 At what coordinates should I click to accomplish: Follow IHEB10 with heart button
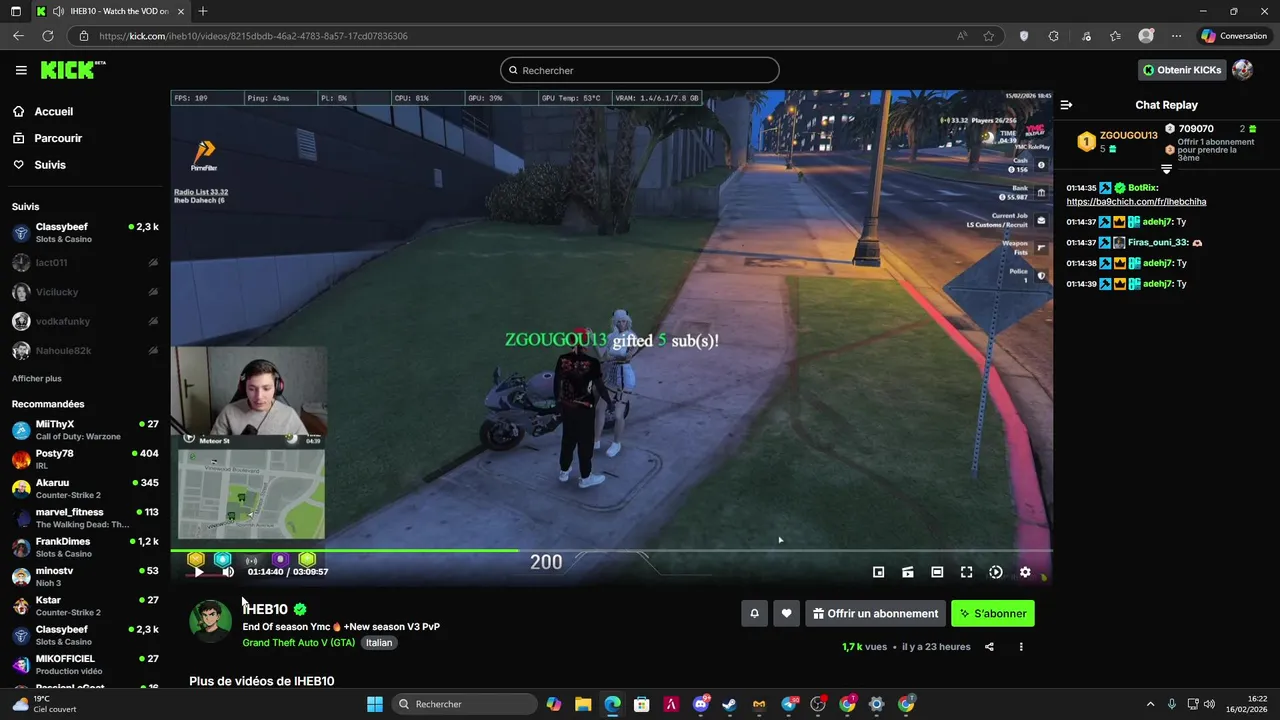787,614
